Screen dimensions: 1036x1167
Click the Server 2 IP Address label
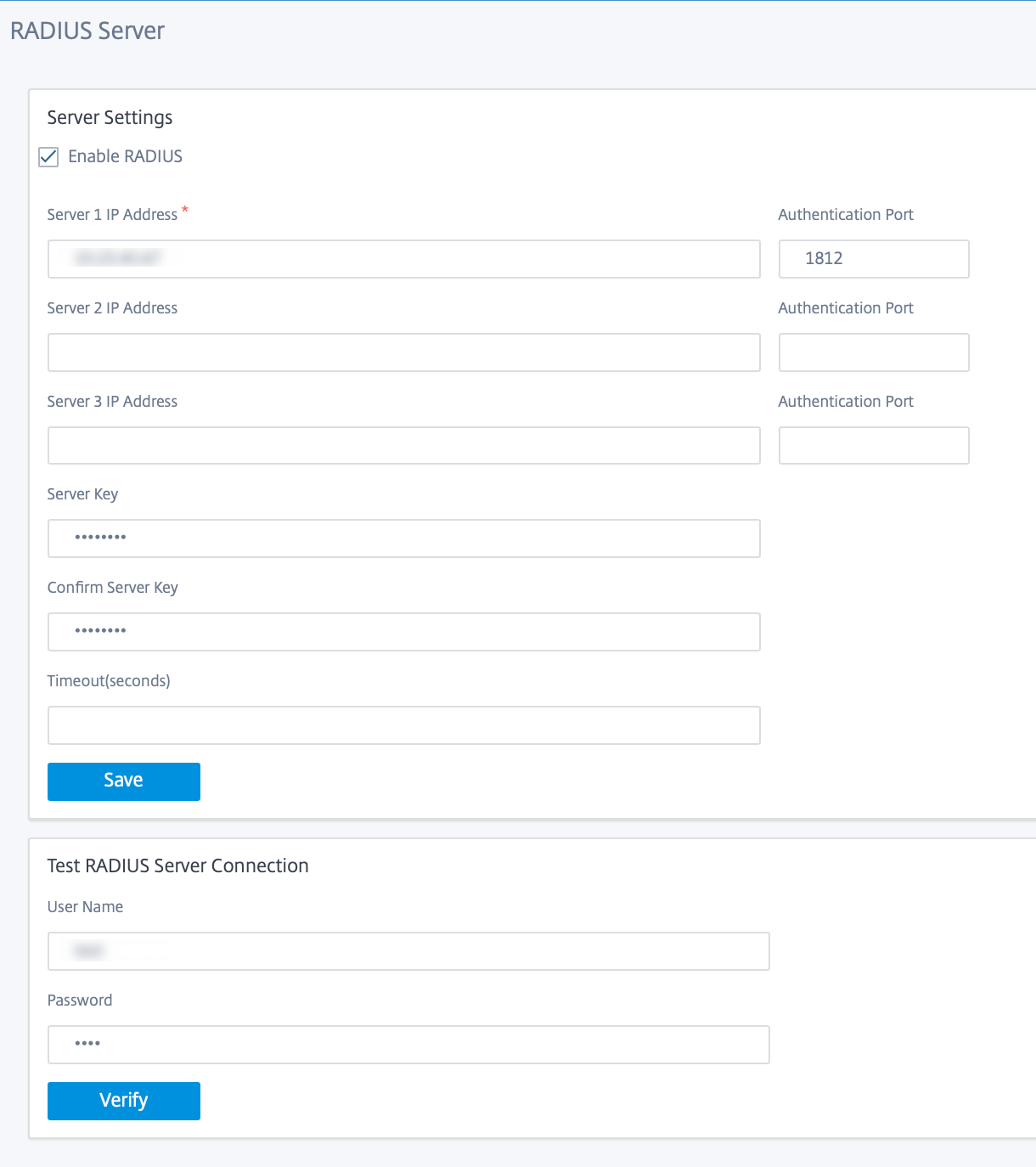(113, 308)
